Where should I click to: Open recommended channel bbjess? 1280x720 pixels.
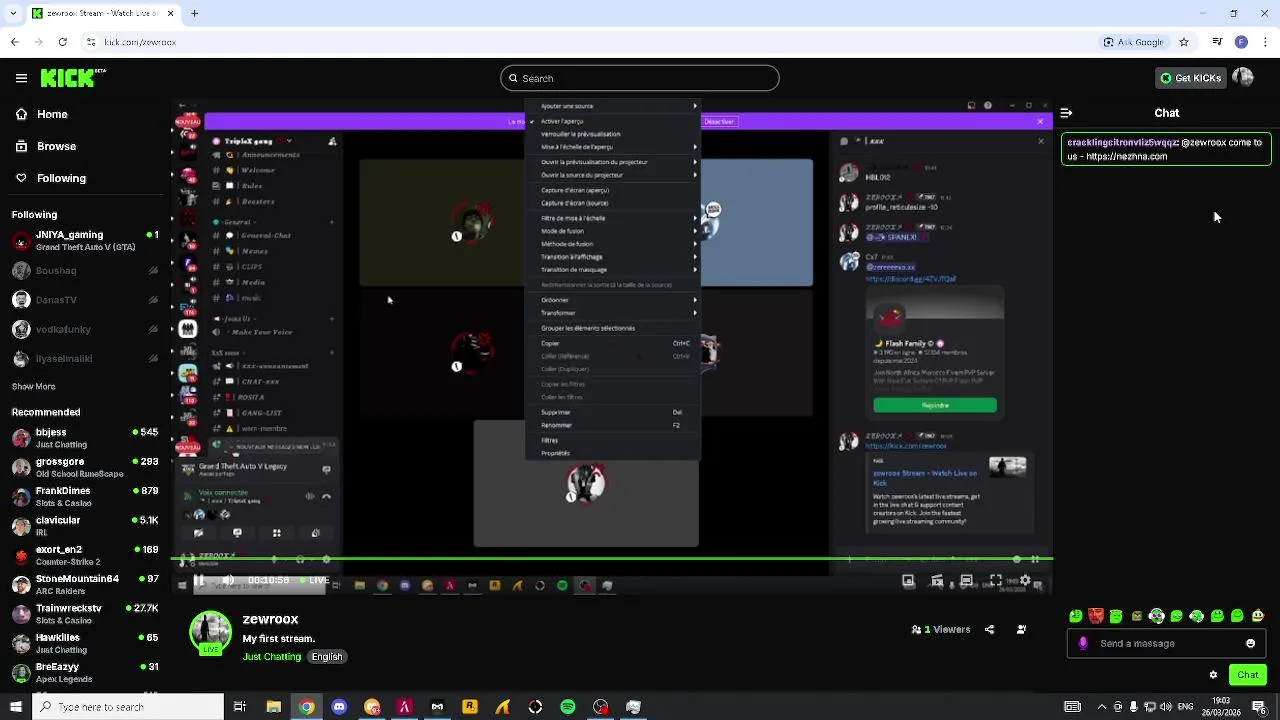pos(85,438)
